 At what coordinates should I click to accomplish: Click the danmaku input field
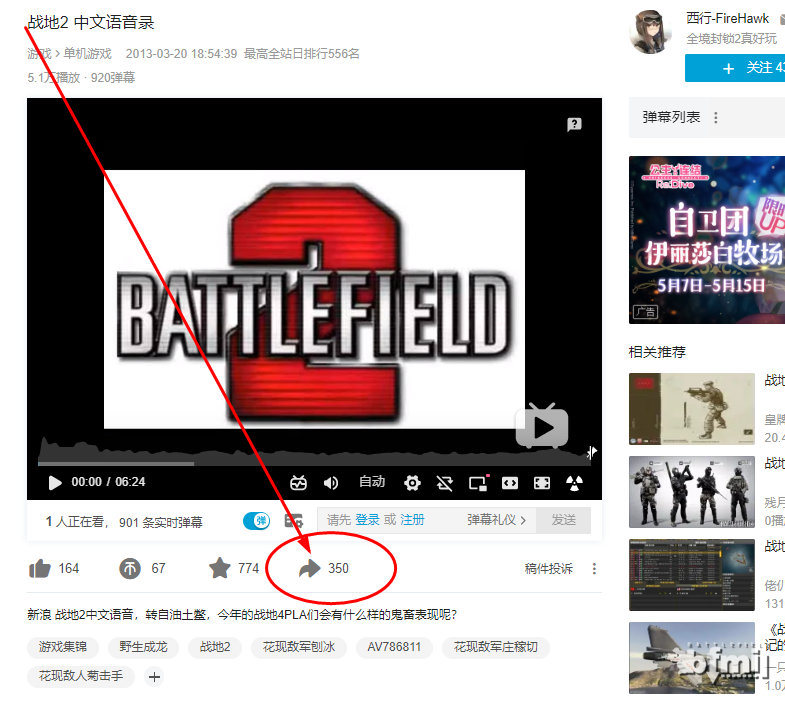coord(427,520)
